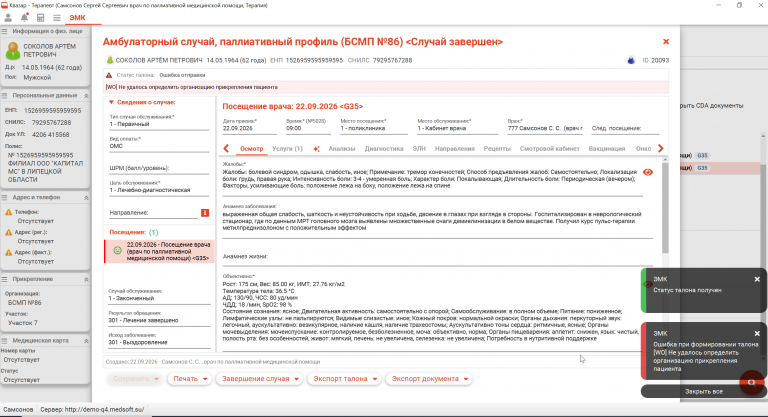Click the patient avatar in the sidebar
This screenshot has width=768, height=417.
[13, 50]
